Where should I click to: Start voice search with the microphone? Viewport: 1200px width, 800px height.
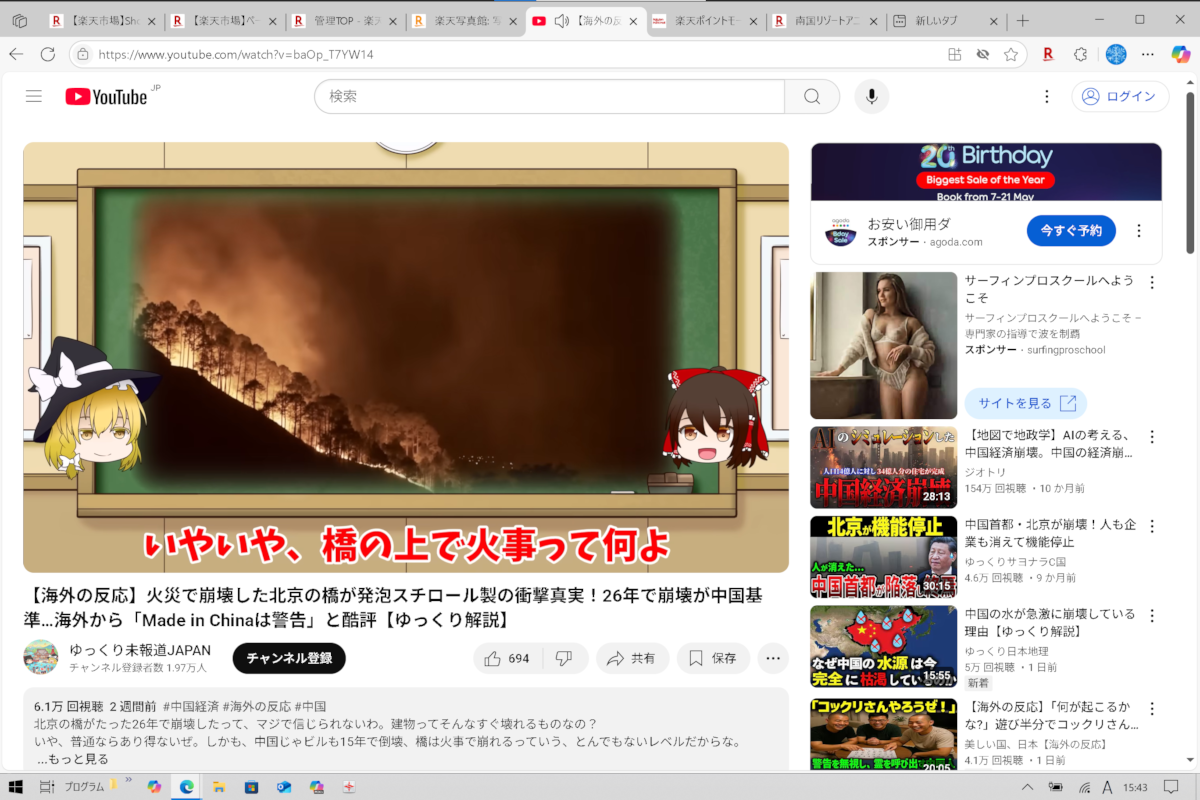pos(872,96)
